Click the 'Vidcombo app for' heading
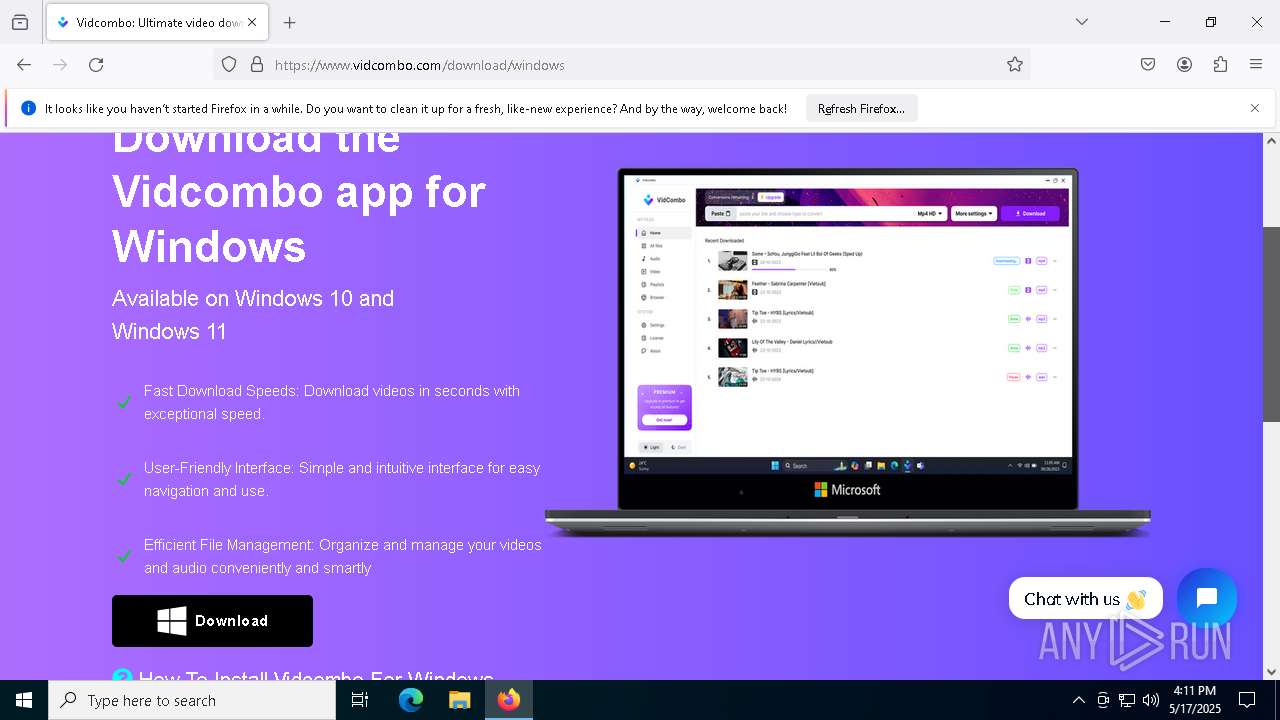1280x720 pixels. coord(299,191)
